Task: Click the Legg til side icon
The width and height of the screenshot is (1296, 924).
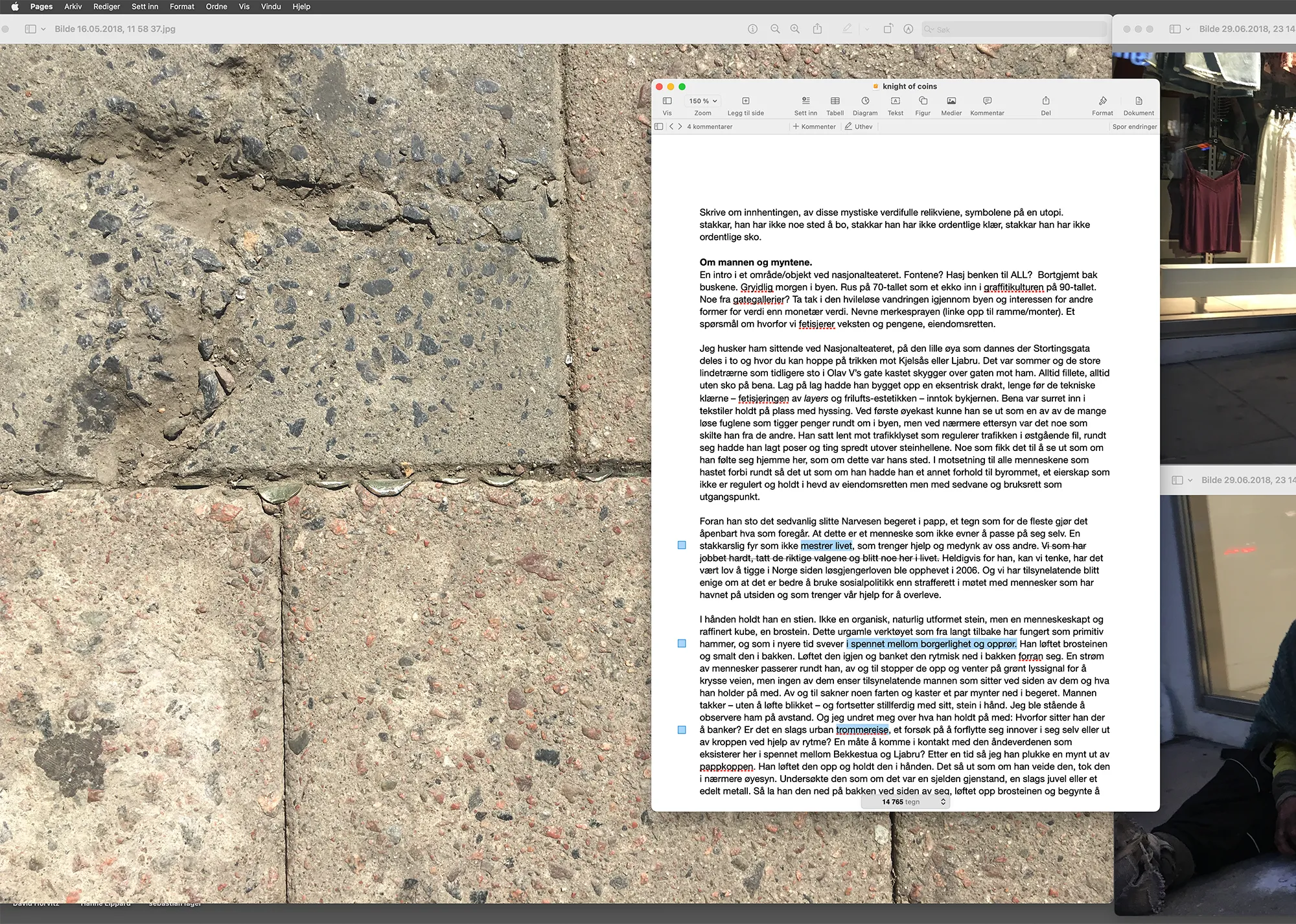Action: point(745,101)
